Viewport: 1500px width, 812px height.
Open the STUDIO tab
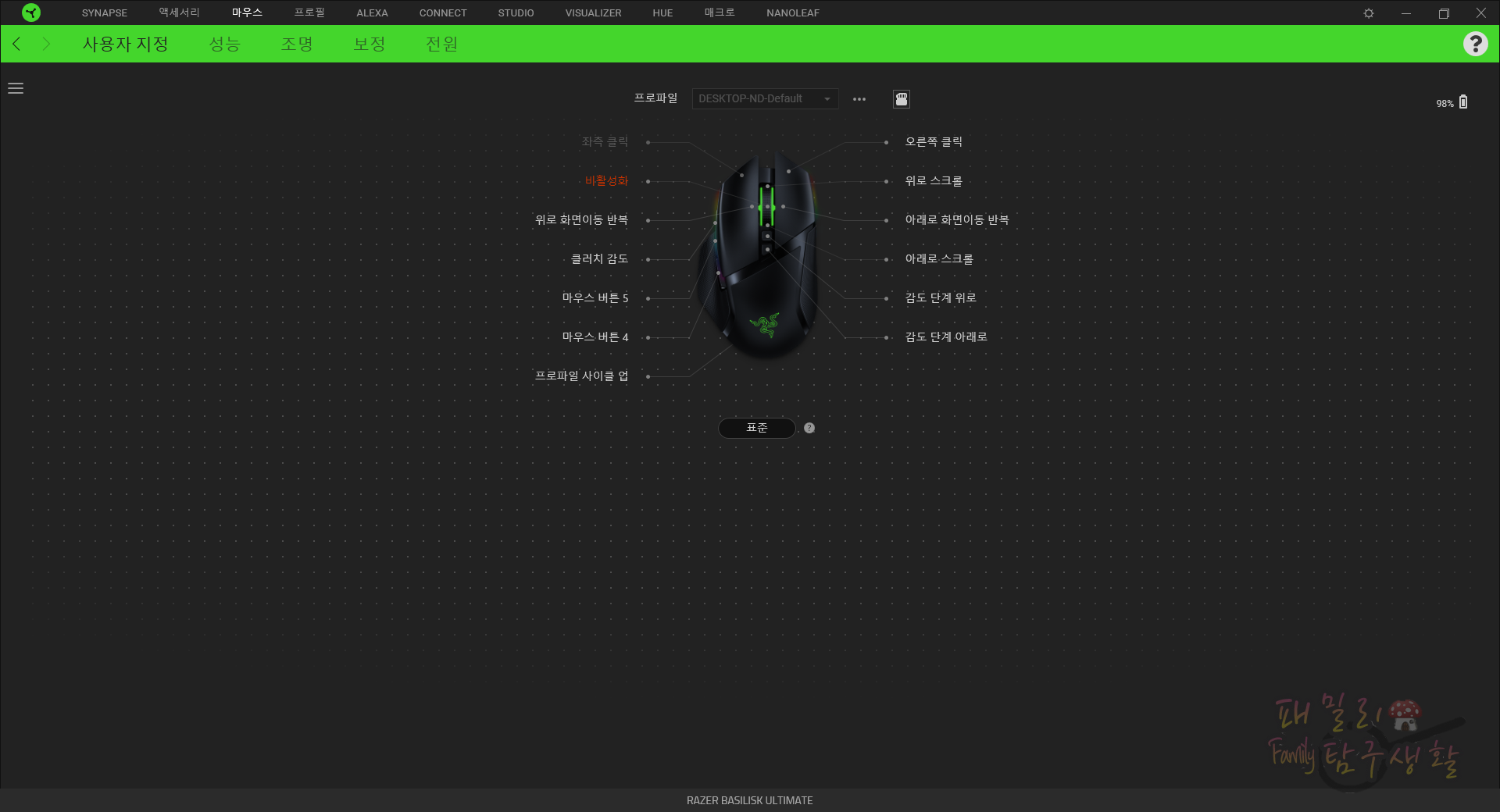click(x=516, y=13)
